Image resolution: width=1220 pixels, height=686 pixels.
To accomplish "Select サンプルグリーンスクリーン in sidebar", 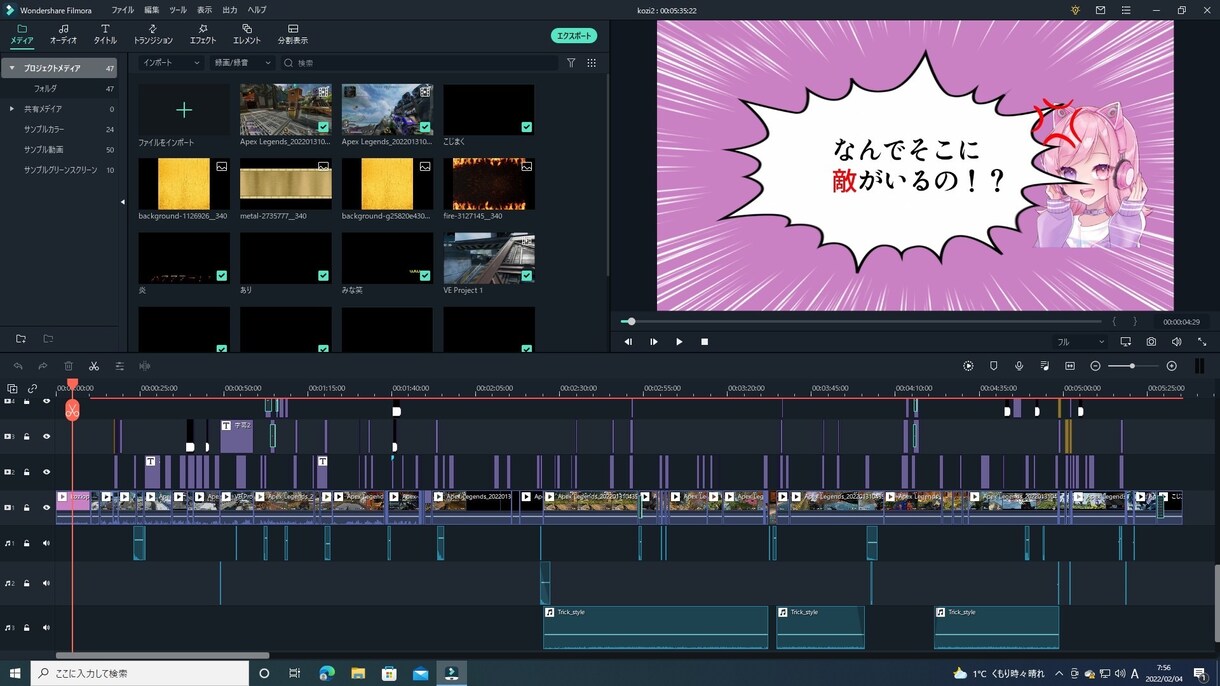I will (x=61, y=170).
